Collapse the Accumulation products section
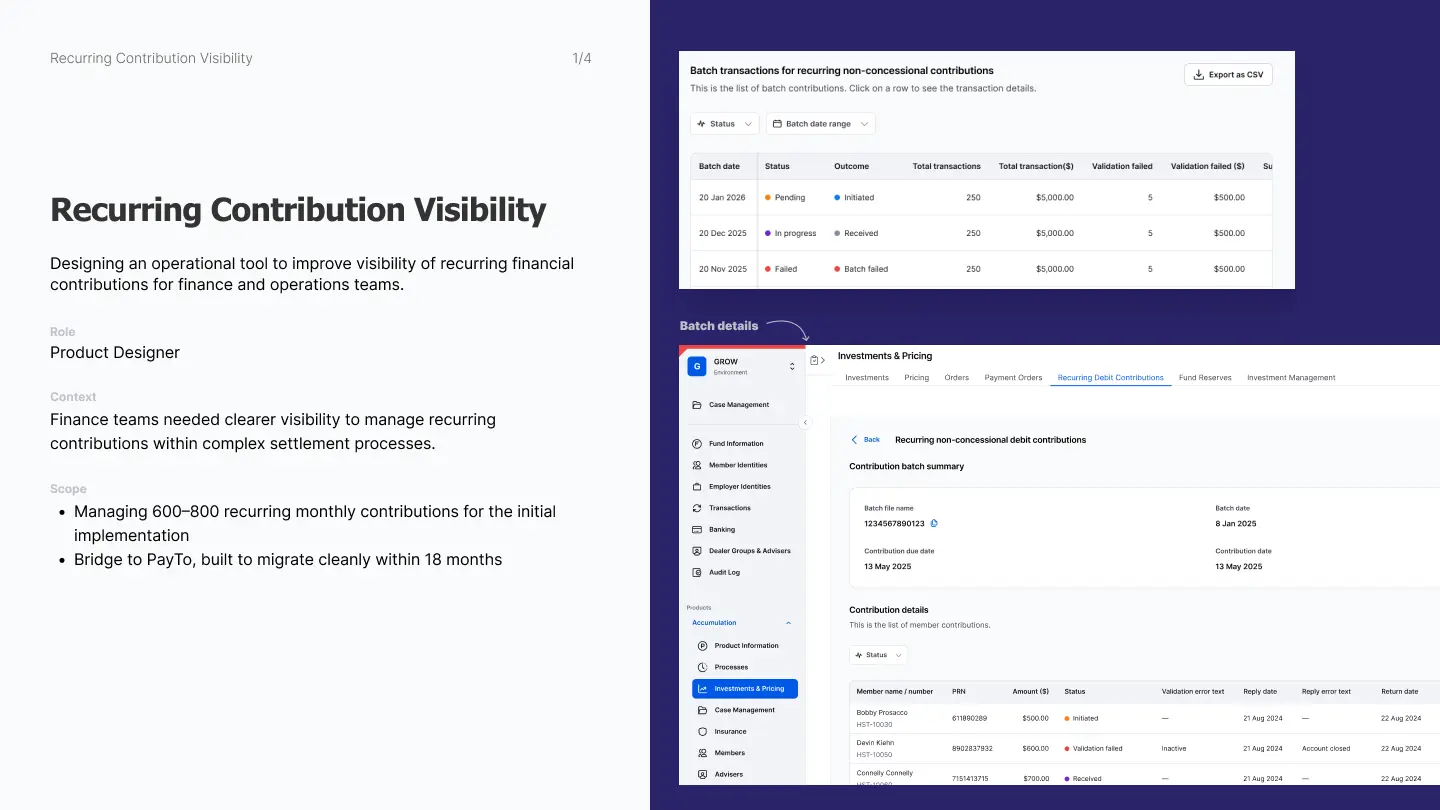Image resolution: width=1440 pixels, height=810 pixels. pos(788,623)
